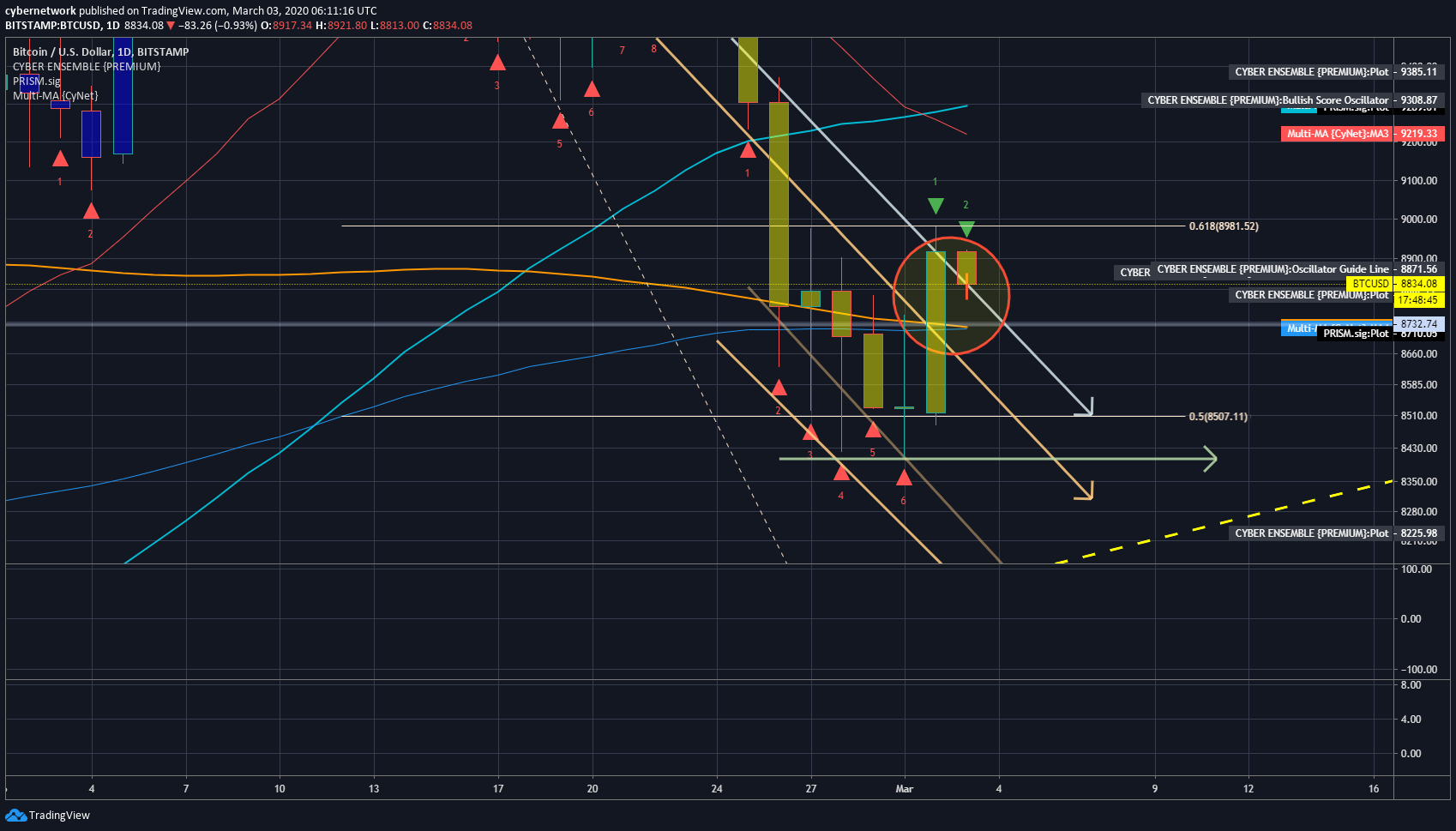1456x831 pixels.
Task: Click the red Multi-MA MA3 9219.33 label
Action: click(x=1363, y=134)
